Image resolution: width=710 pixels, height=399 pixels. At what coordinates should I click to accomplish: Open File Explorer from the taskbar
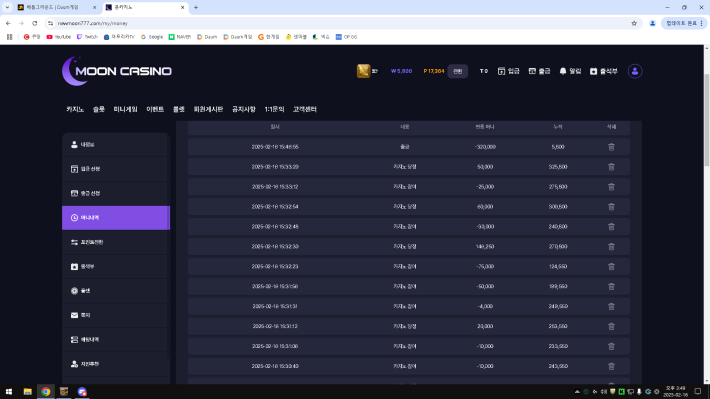(x=28, y=392)
